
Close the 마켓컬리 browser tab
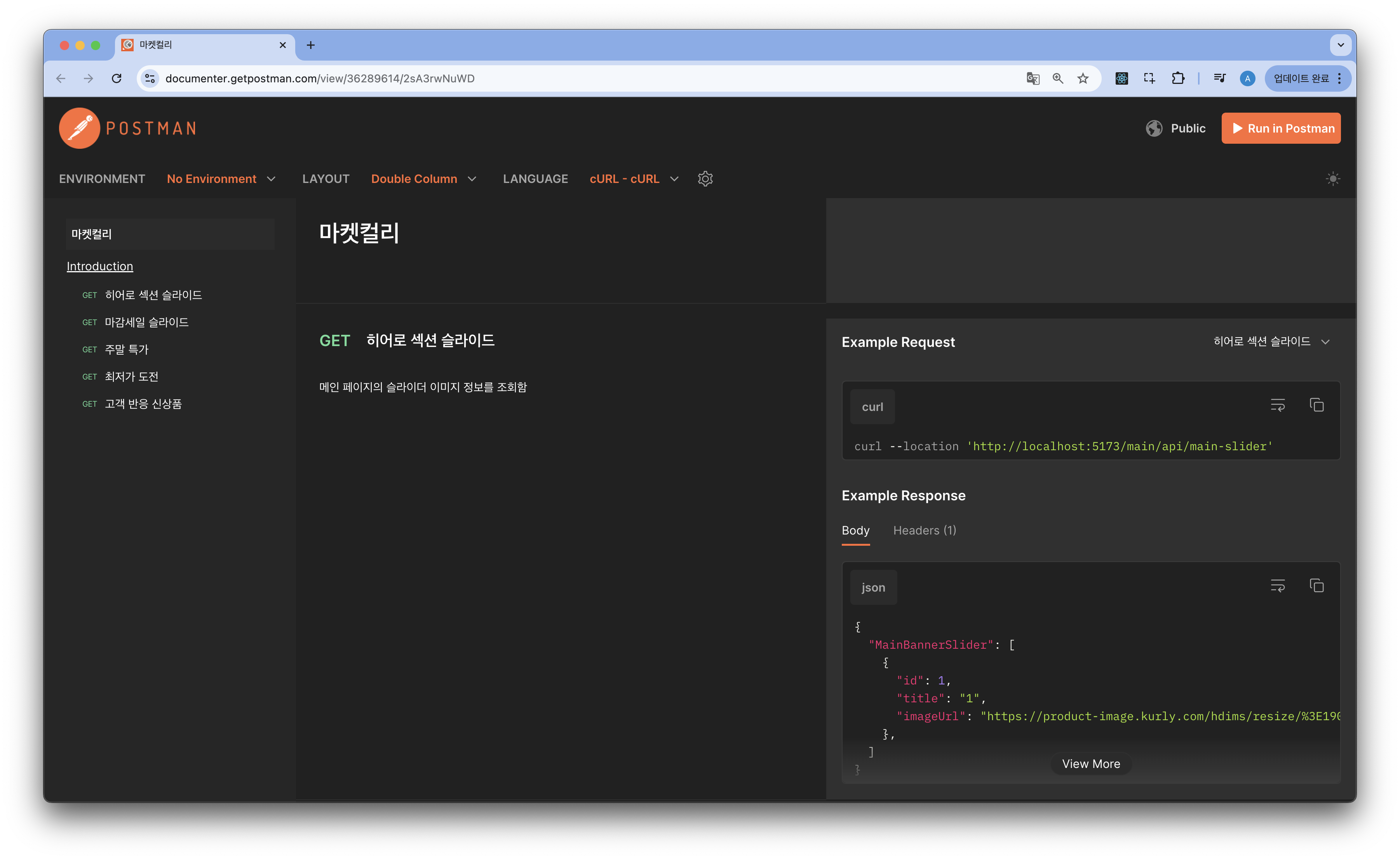coord(283,45)
